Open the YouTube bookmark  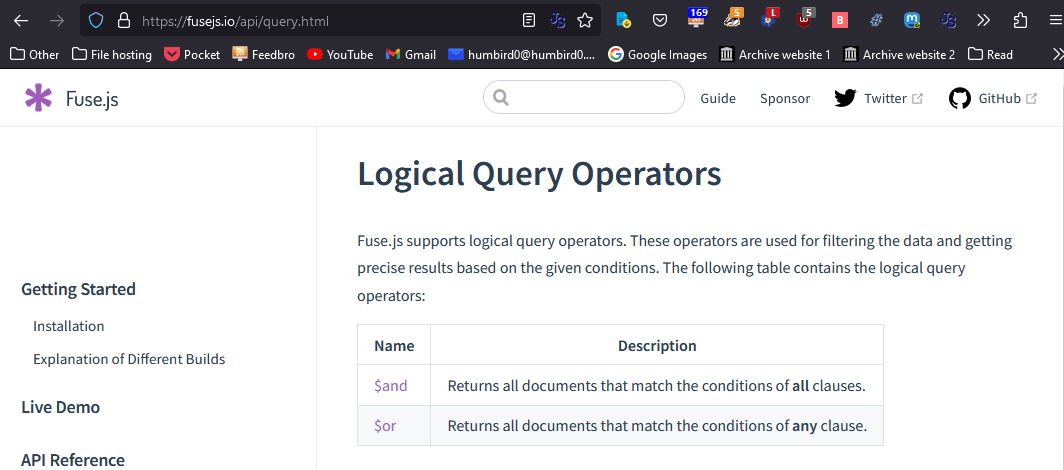(340, 54)
